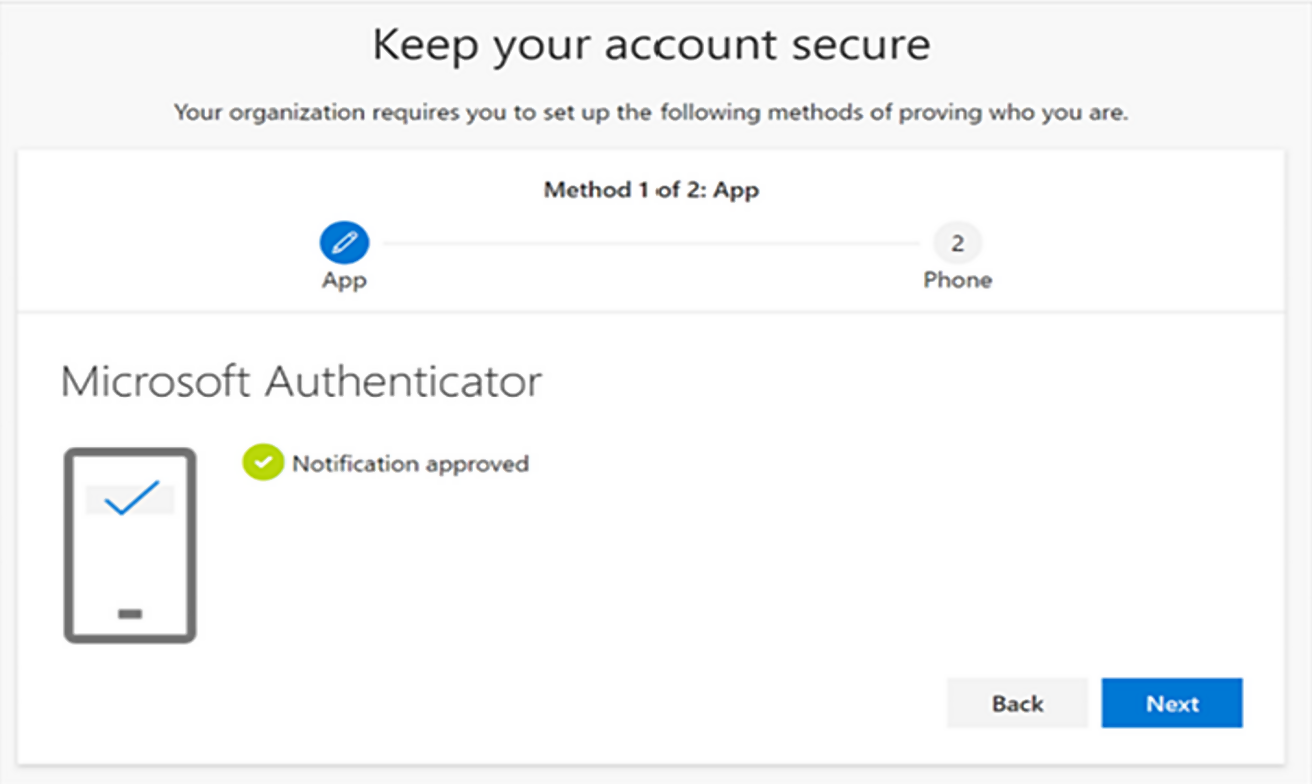Click the phone illustration with blue checkmark
Image resolution: width=1312 pixels, height=784 pixels.
click(130, 545)
